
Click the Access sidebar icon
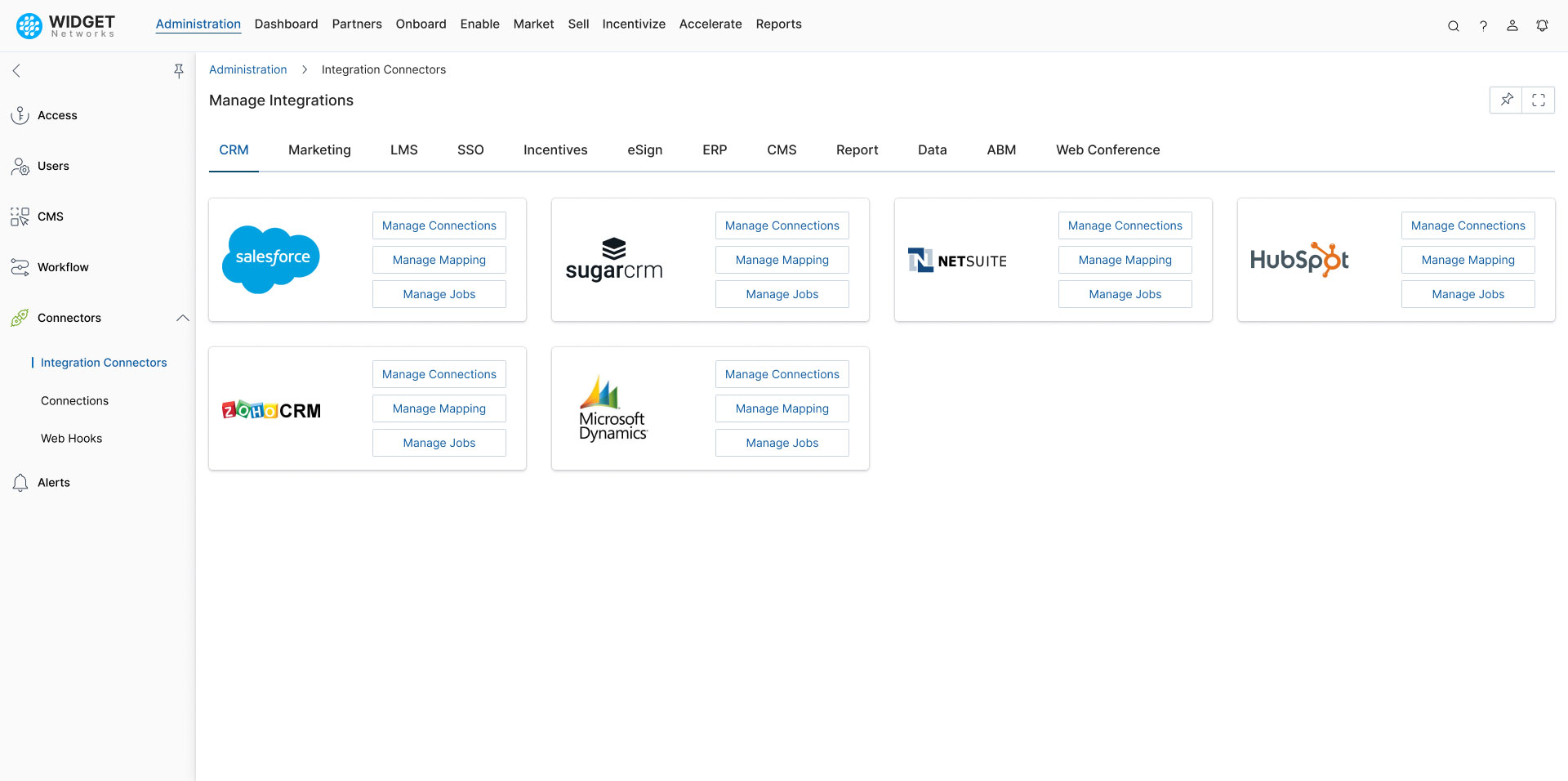coord(20,115)
